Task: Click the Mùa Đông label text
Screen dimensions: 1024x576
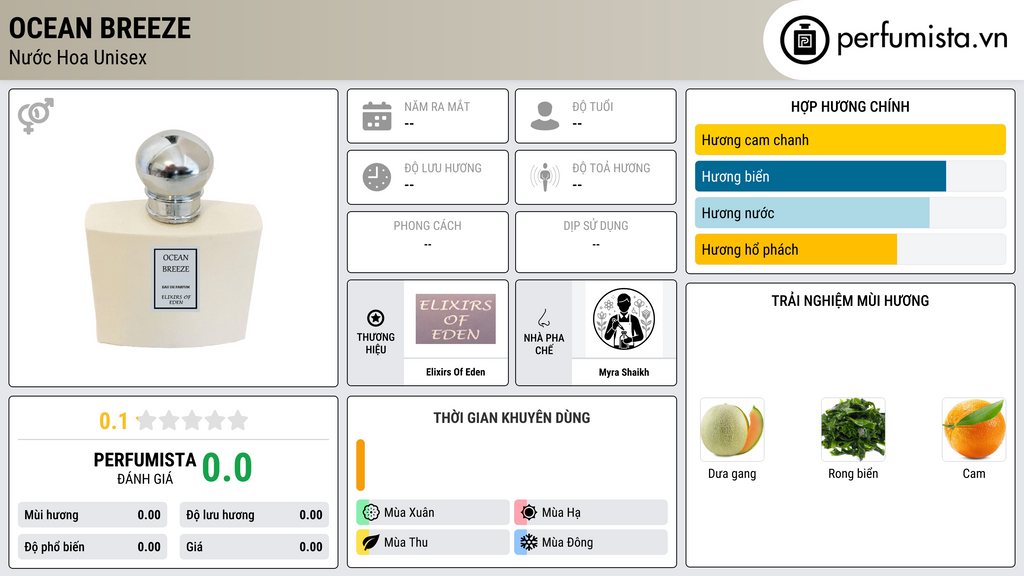Action: pos(567,542)
